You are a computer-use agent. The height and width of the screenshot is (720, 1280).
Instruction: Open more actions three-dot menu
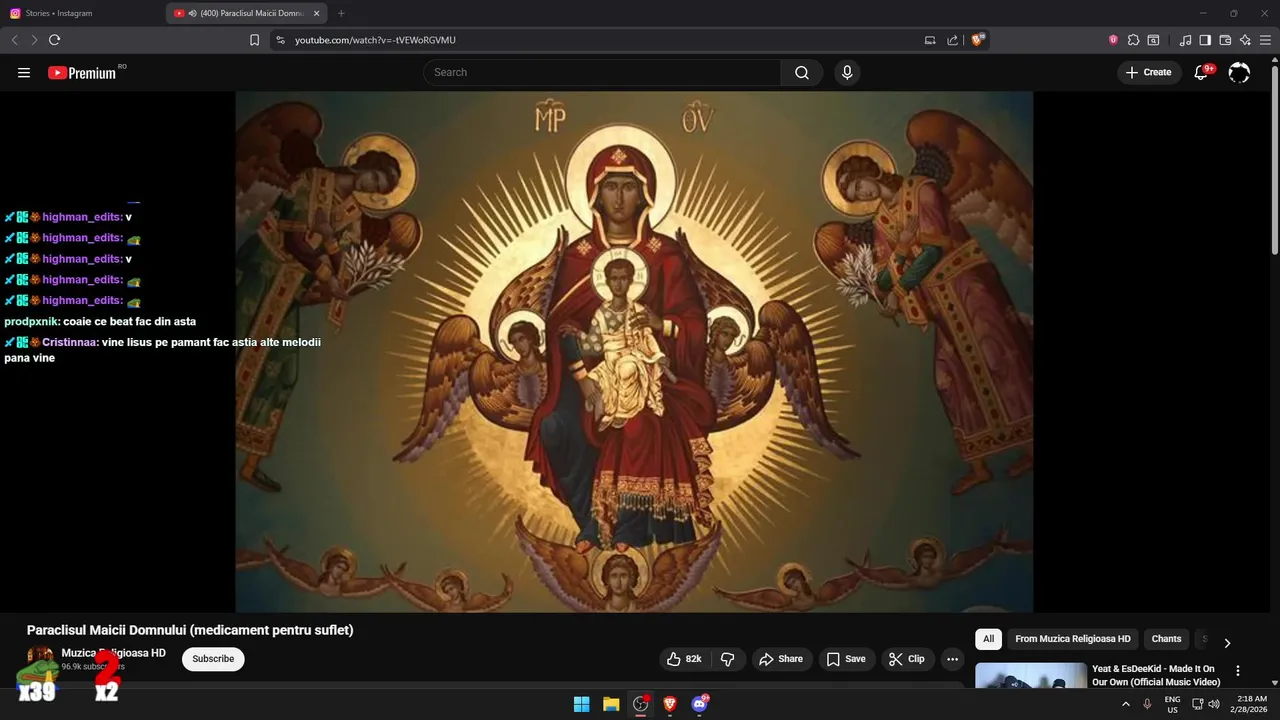pos(952,659)
